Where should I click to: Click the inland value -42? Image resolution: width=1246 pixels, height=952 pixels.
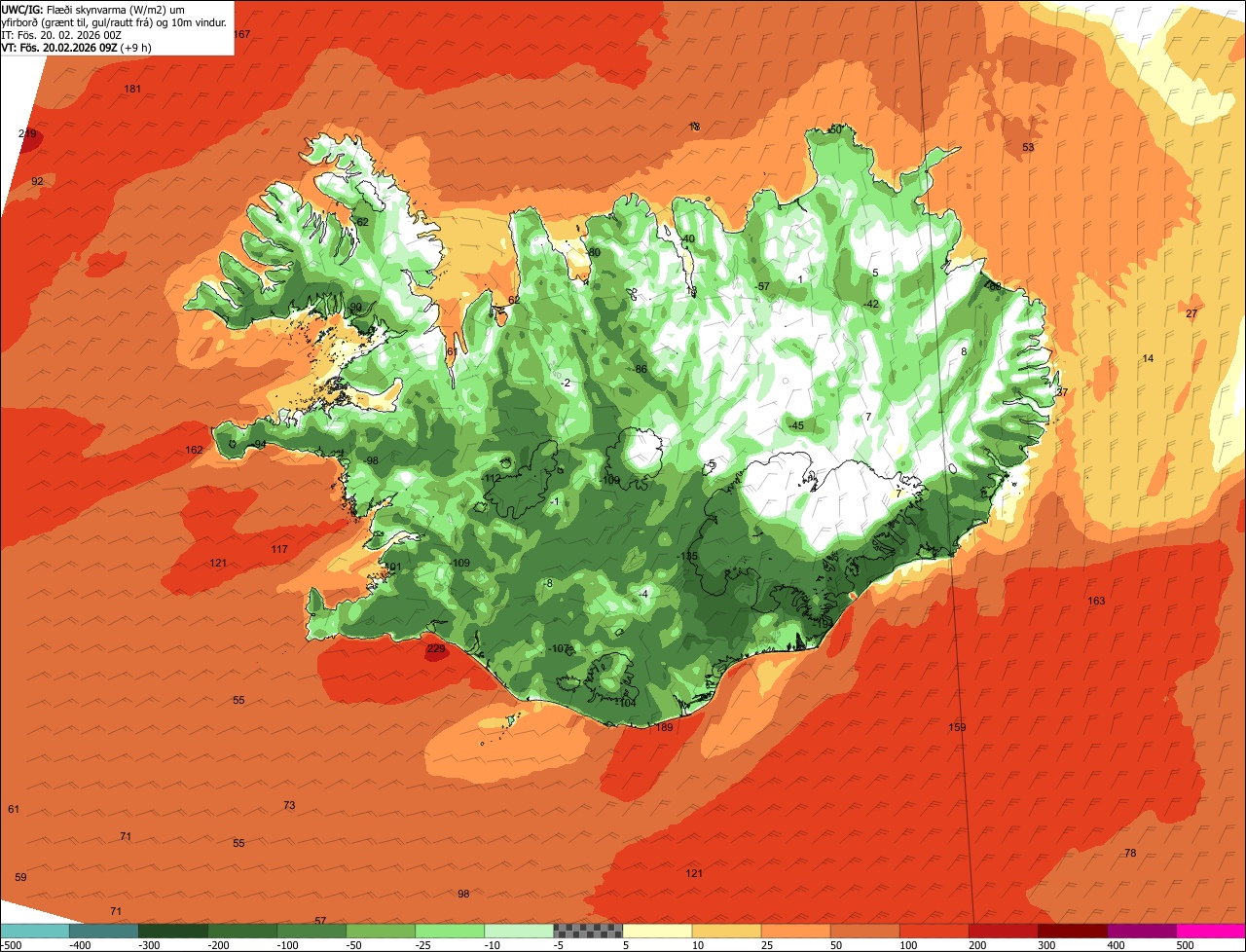[x=871, y=305]
